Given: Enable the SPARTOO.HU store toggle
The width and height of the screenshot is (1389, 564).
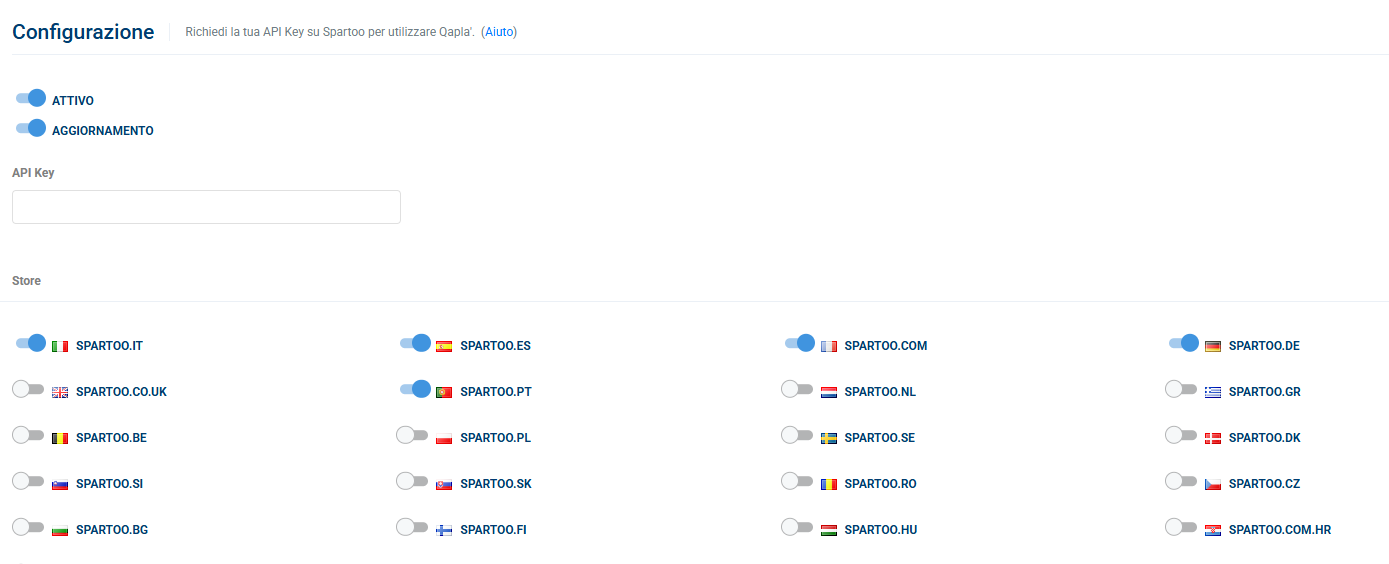Looking at the screenshot, I should coord(797,527).
